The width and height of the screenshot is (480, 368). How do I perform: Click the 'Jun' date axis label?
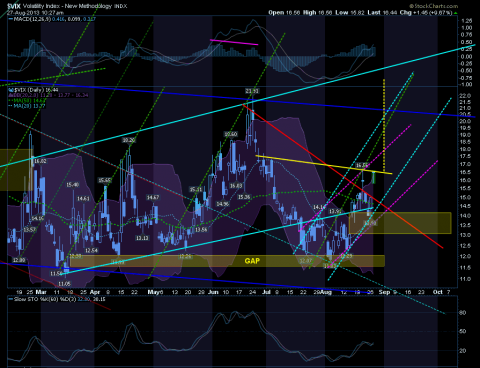213,292
